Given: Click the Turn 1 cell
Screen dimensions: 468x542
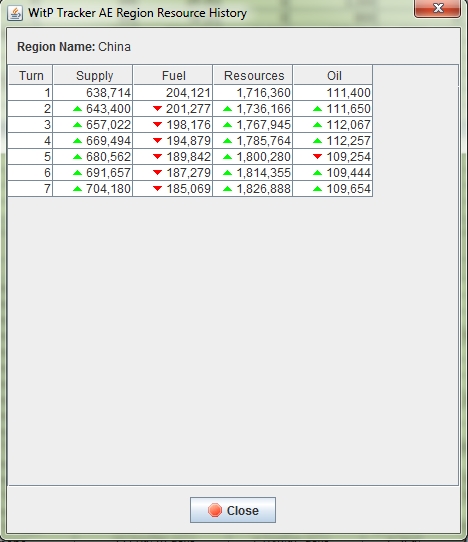Looking at the screenshot, I should pyautogui.click(x=30, y=93).
